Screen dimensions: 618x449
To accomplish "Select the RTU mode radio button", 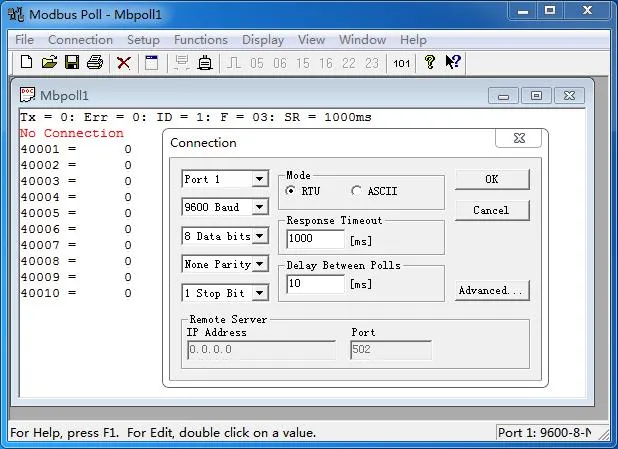I will click(x=290, y=191).
